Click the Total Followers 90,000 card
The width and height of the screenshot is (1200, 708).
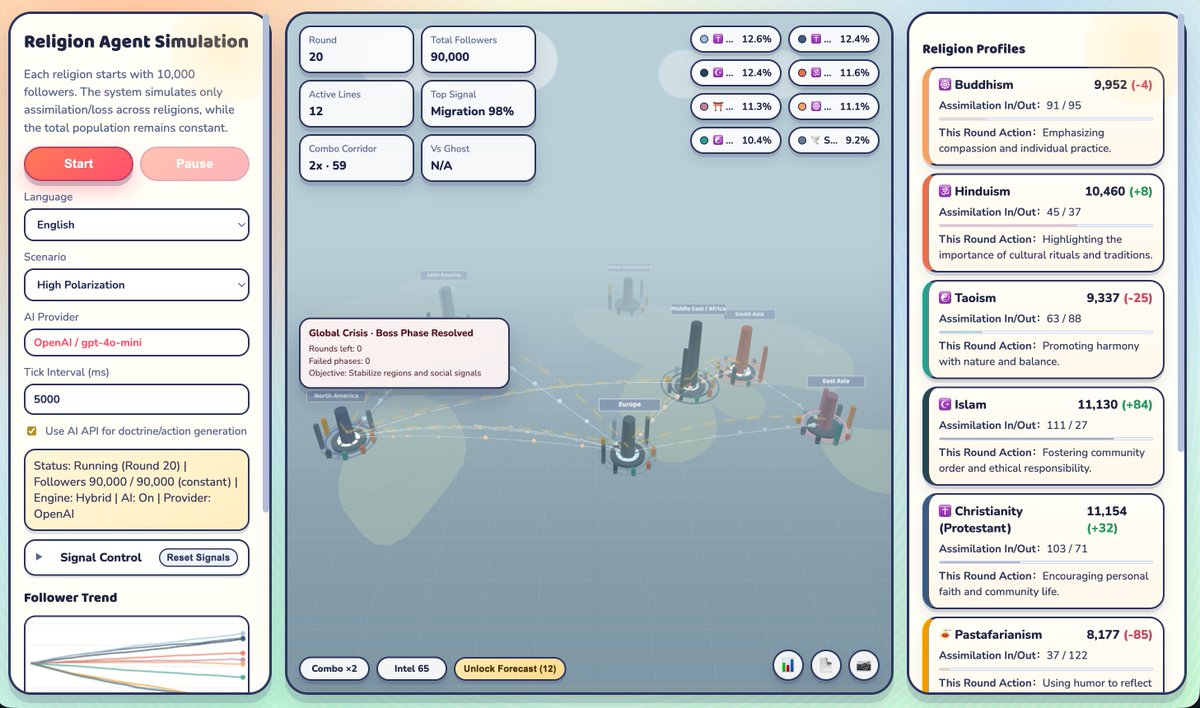(x=478, y=50)
